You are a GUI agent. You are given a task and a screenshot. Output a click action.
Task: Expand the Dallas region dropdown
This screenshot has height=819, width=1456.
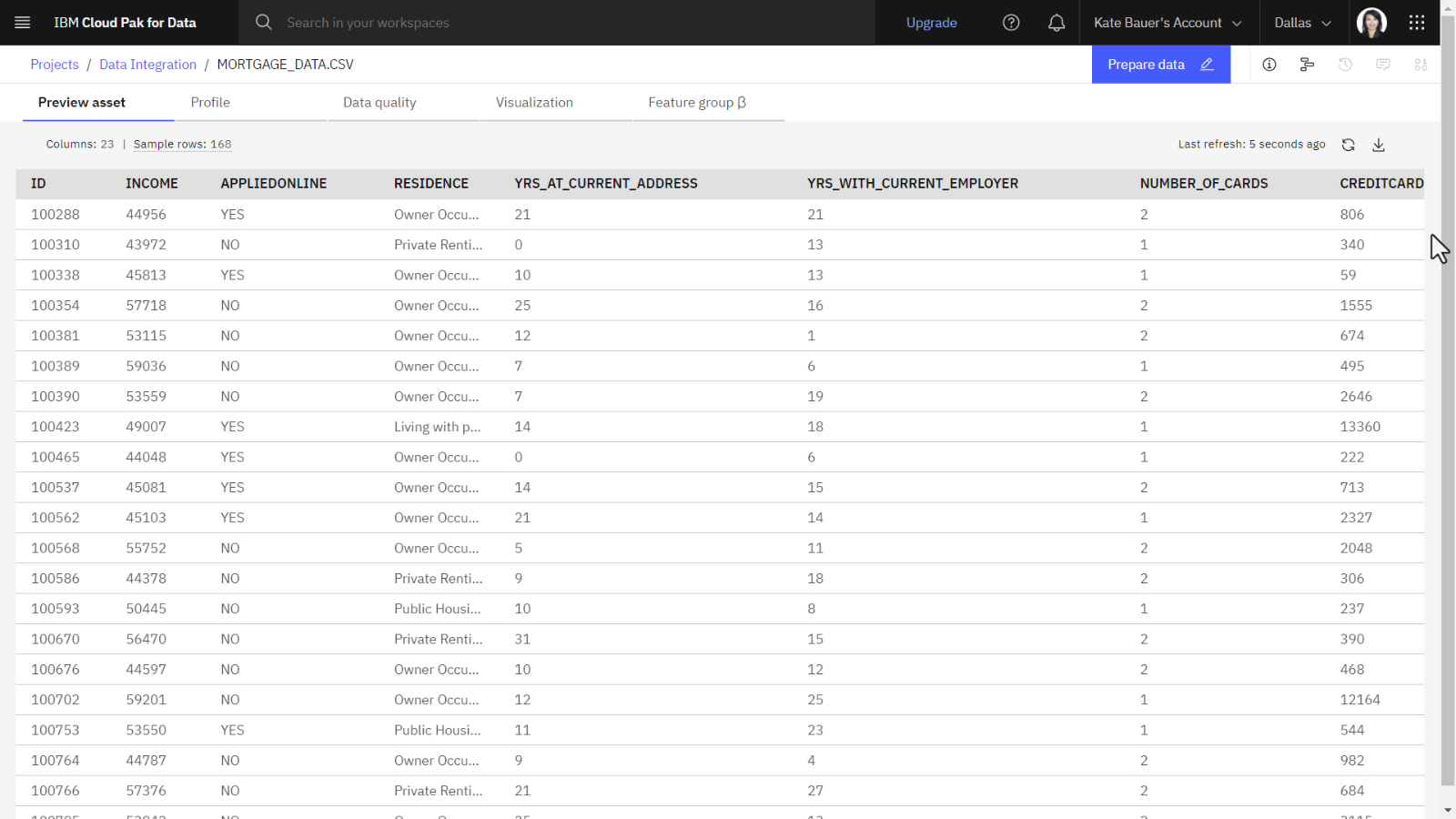(x=1303, y=23)
